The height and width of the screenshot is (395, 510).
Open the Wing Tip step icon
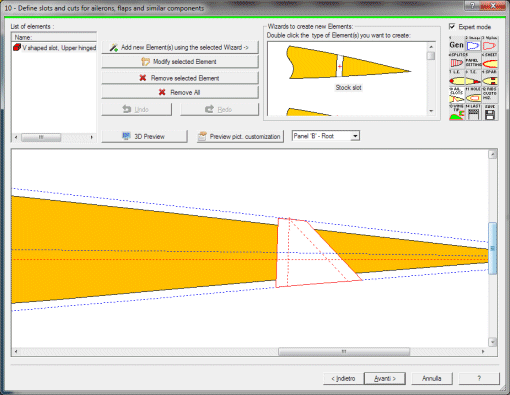[x=457, y=113]
